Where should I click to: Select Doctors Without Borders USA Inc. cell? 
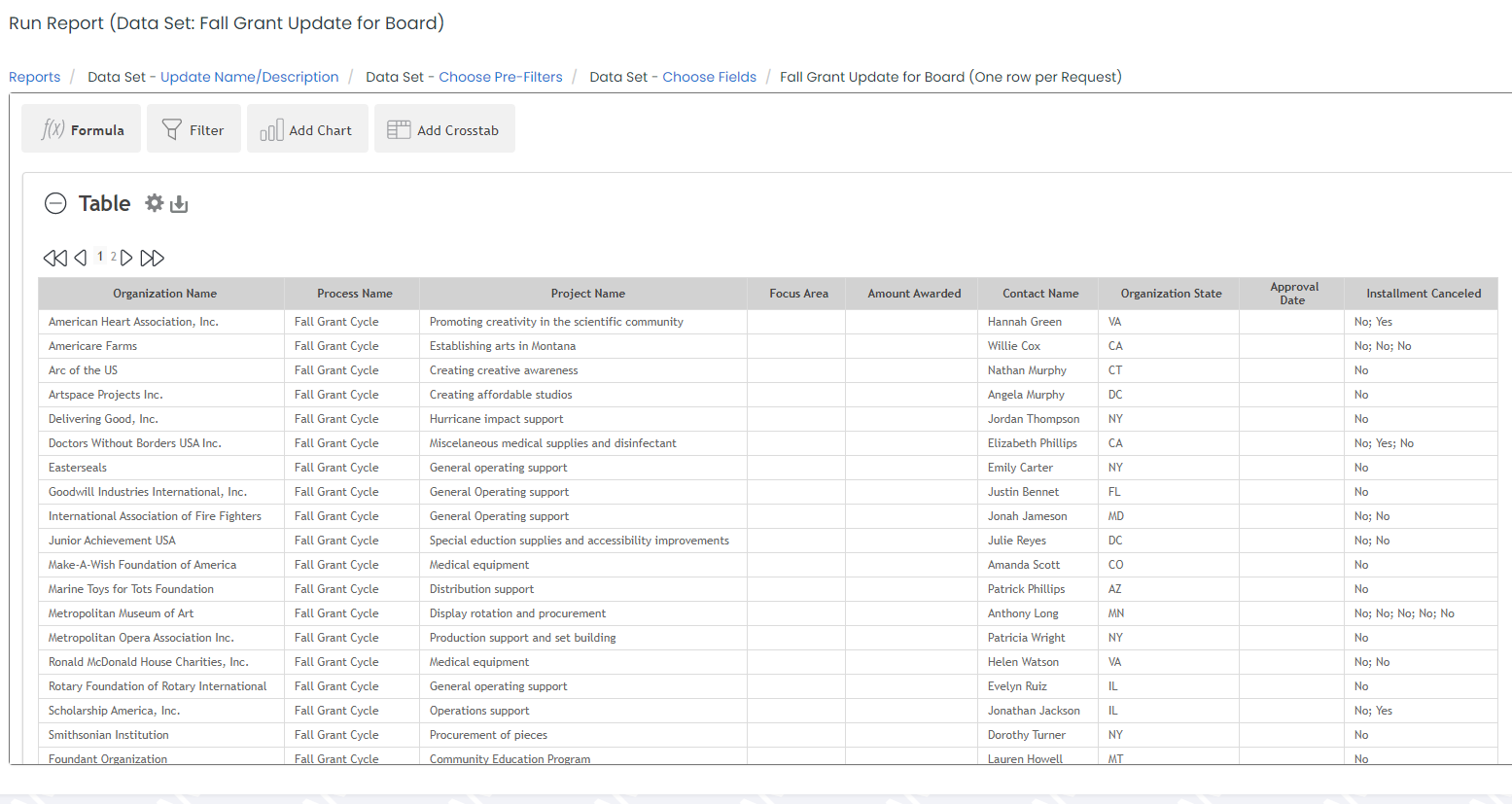(x=161, y=443)
